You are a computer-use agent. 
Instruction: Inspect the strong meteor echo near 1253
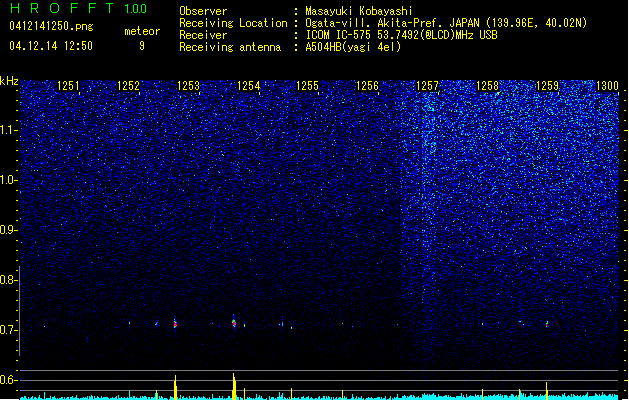(175, 323)
